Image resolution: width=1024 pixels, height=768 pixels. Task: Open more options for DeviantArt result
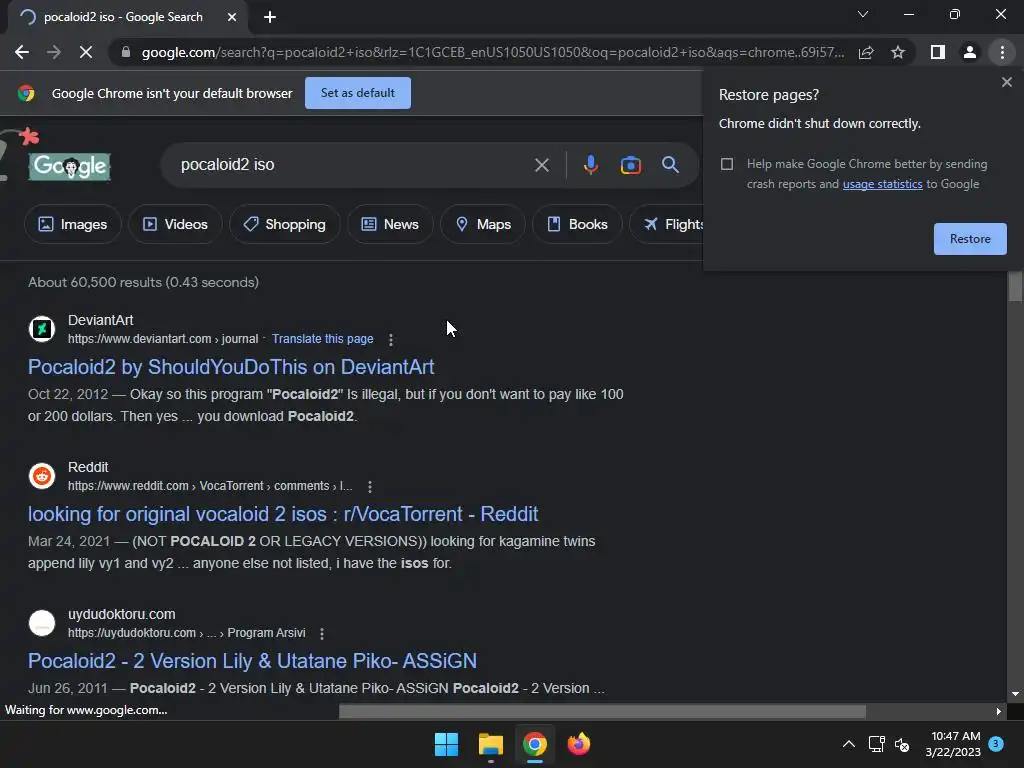(x=391, y=340)
